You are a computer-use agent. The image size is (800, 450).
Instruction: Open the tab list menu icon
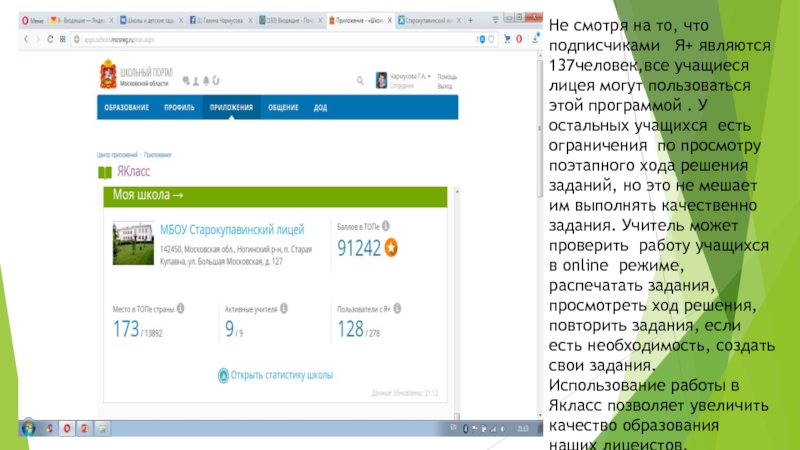495,20
